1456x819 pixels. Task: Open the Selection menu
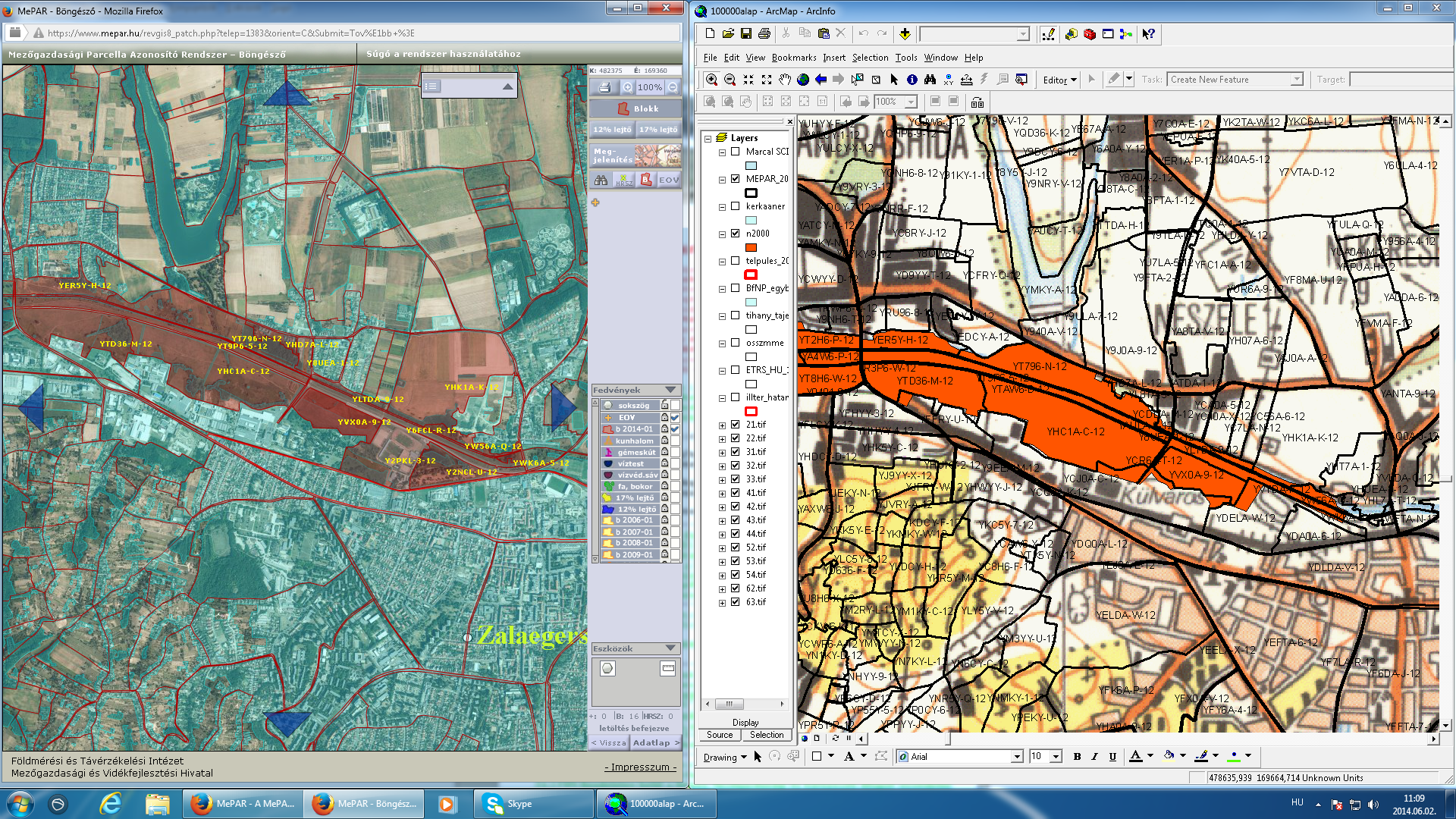(870, 58)
